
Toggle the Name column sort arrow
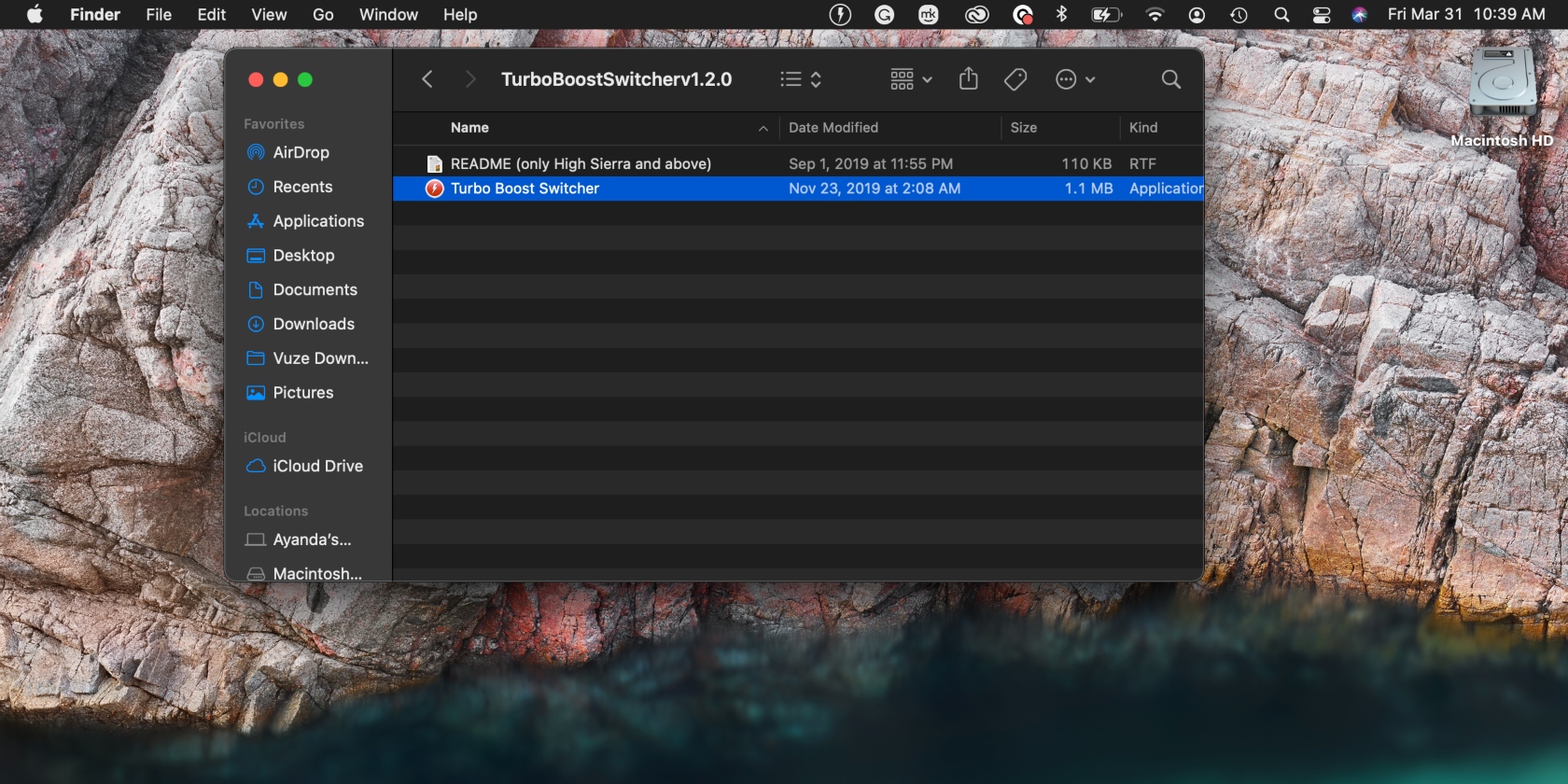point(763,129)
